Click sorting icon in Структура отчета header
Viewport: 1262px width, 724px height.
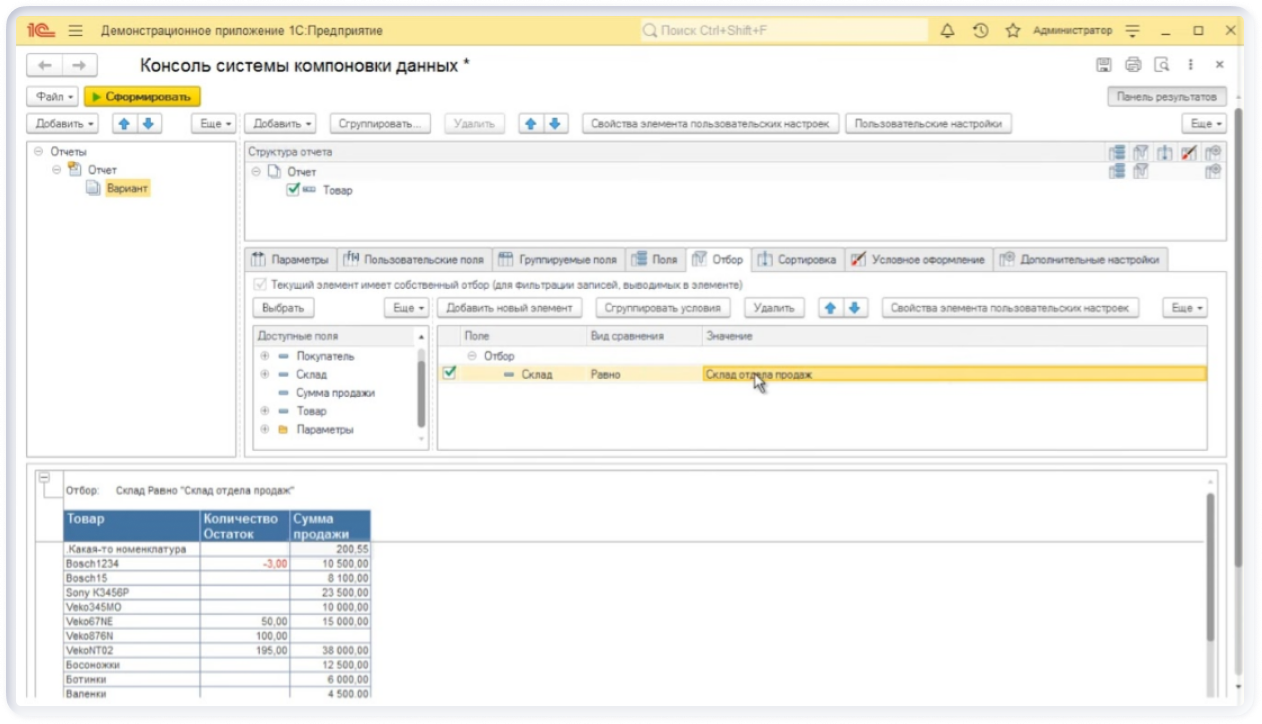(x=1165, y=153)
